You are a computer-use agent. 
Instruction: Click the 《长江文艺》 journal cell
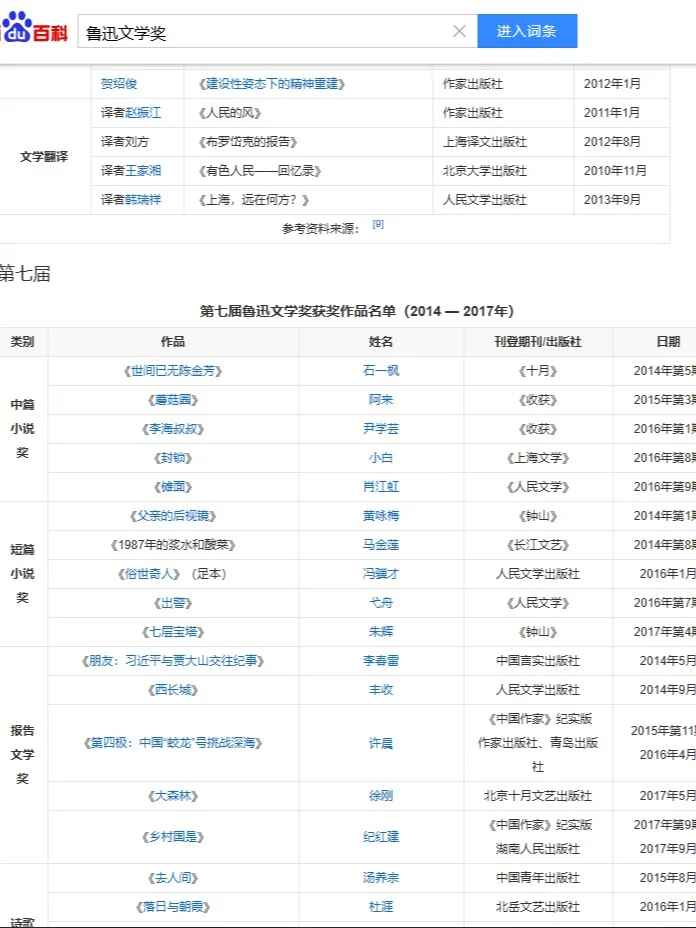(538, 545)
